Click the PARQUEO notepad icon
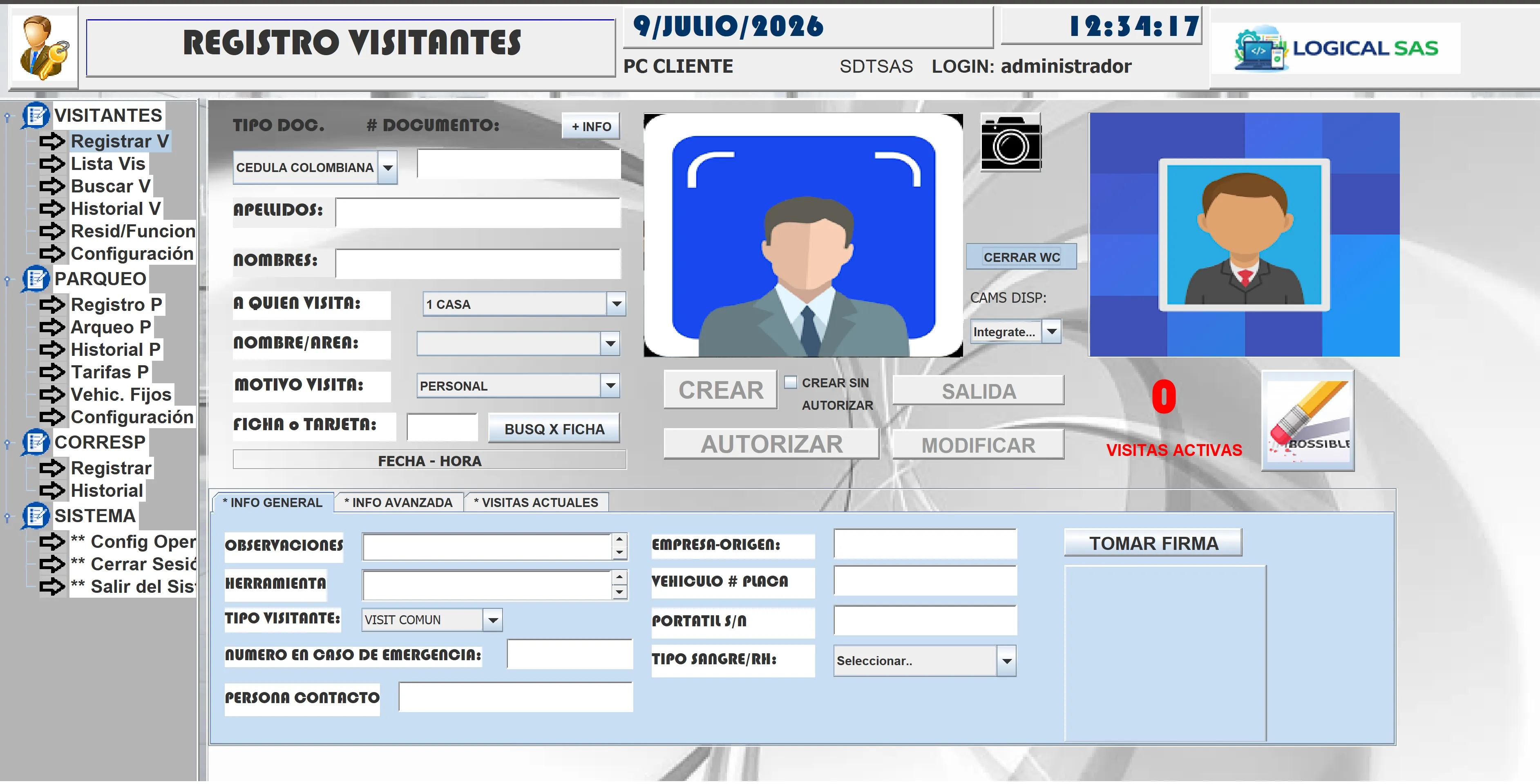The height and width of the screenshot is (784, 1540). coord(36,279)
